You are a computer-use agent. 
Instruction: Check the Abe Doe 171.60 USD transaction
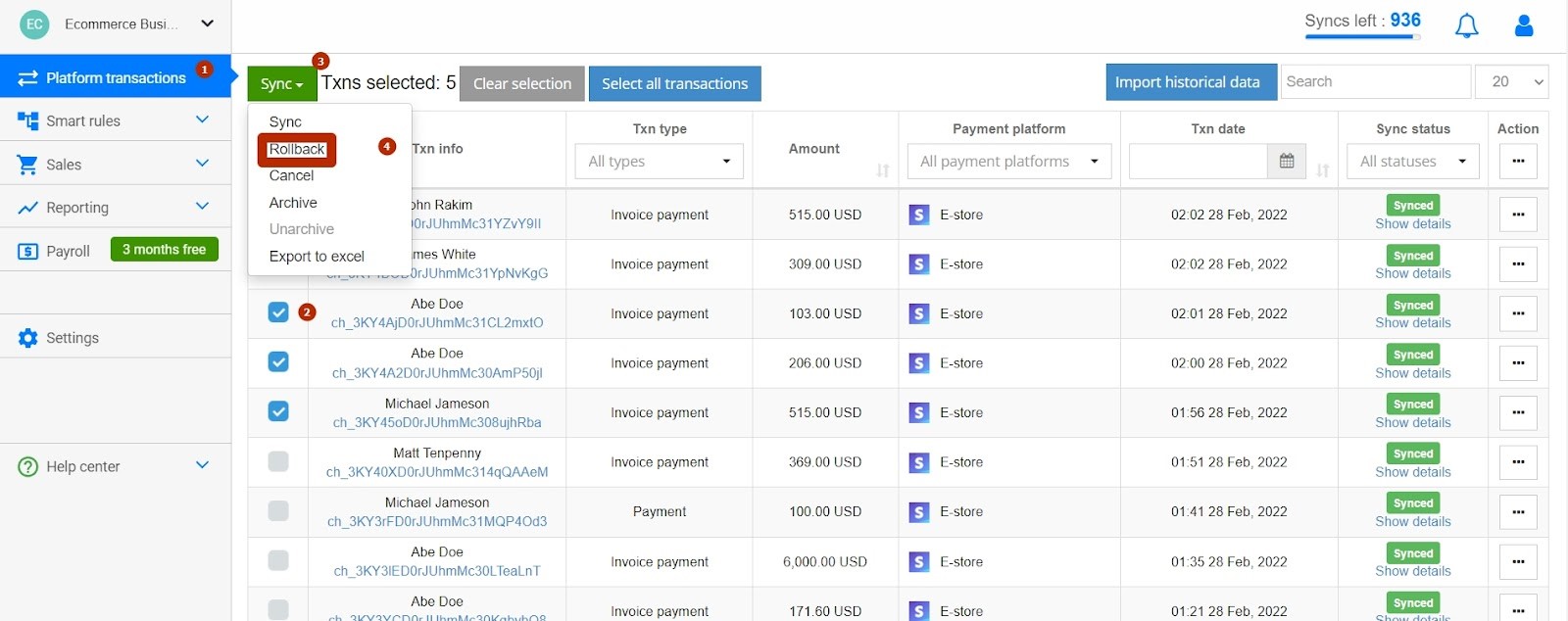click(278, 609)
